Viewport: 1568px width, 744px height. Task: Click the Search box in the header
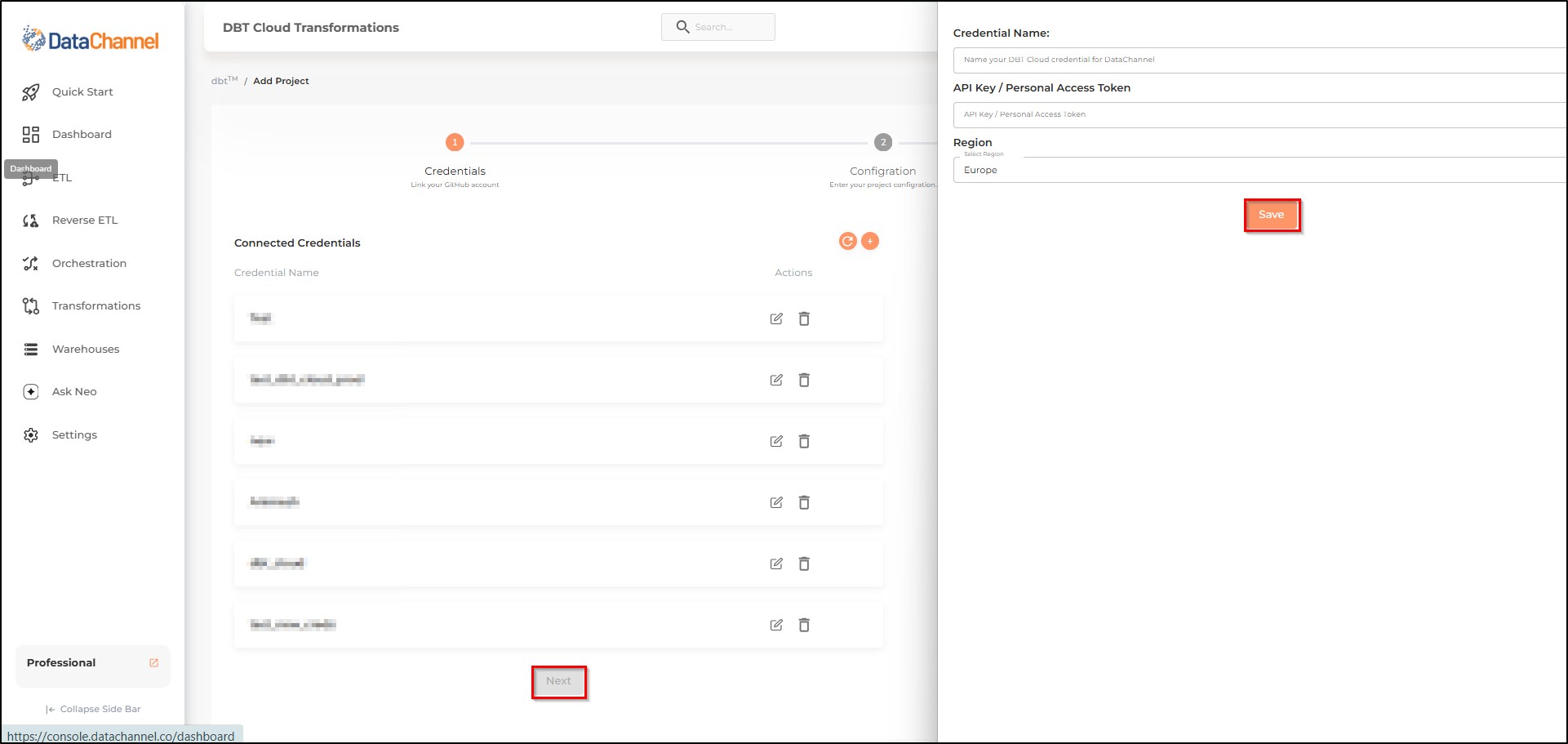(x=718, y=27)
